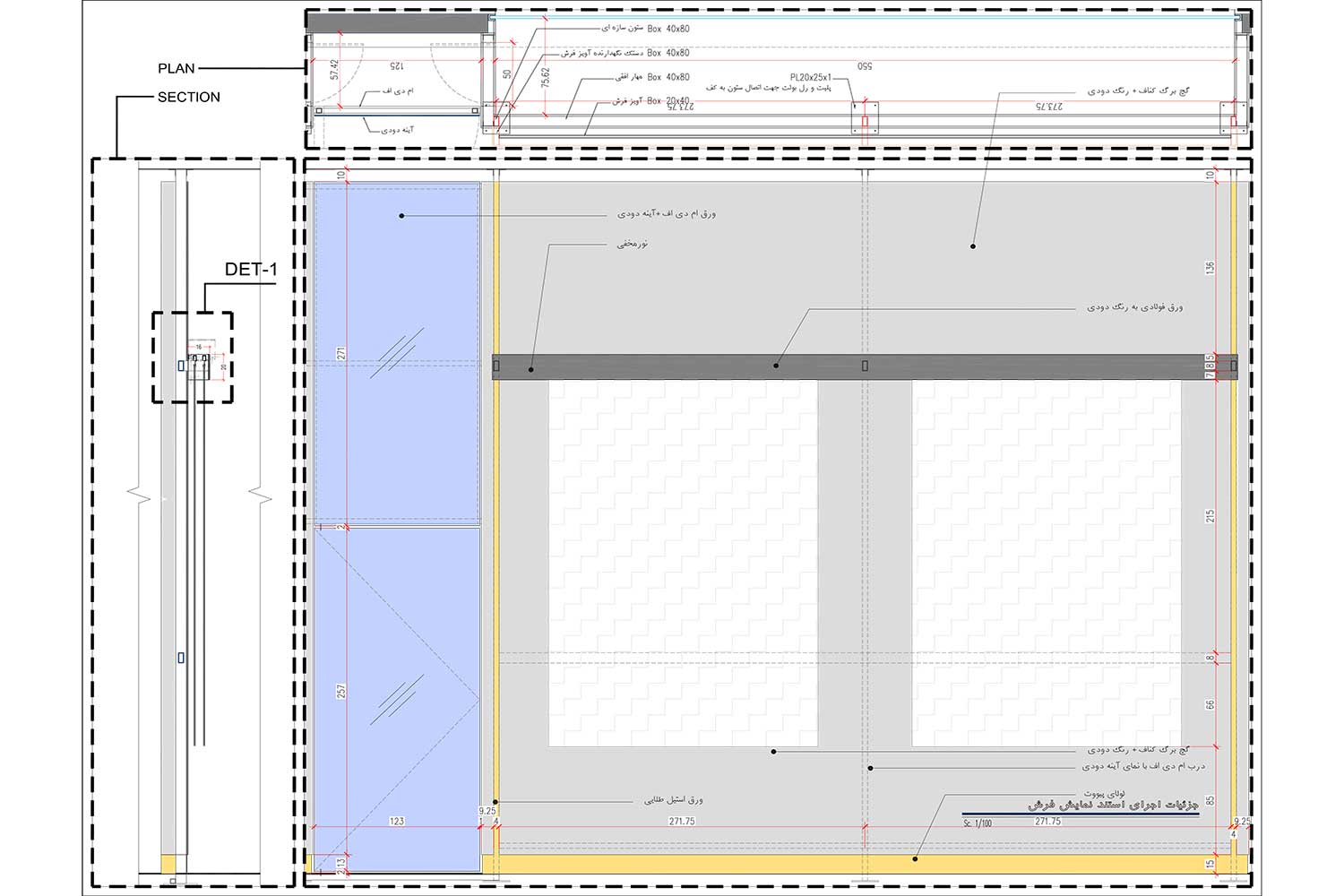Click the SECTION view label
Image resolution: width=1344 pixels, height=896 pixels.
pos(188,98)
